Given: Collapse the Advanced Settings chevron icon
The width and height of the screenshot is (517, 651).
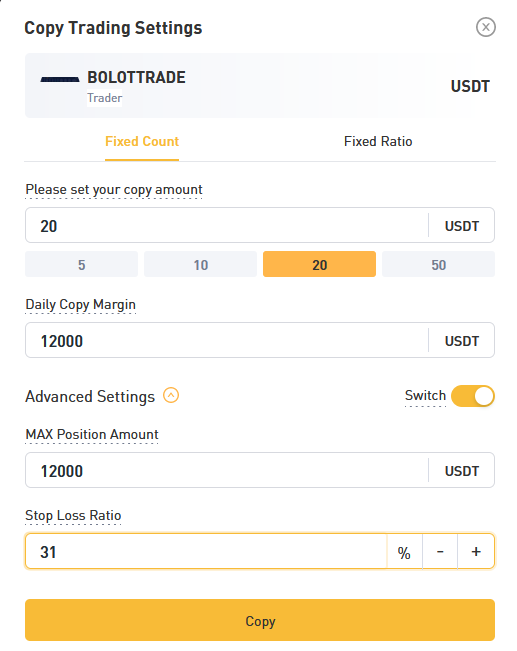Looking at the screenshot, I should point(171,395).
